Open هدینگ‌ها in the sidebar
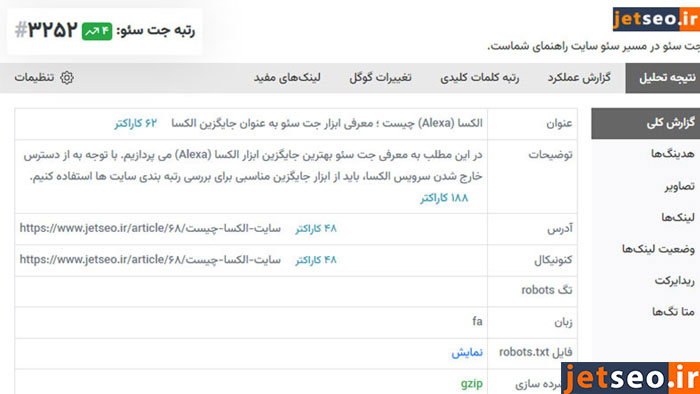The image size is (700, 394). click(672, 154)
